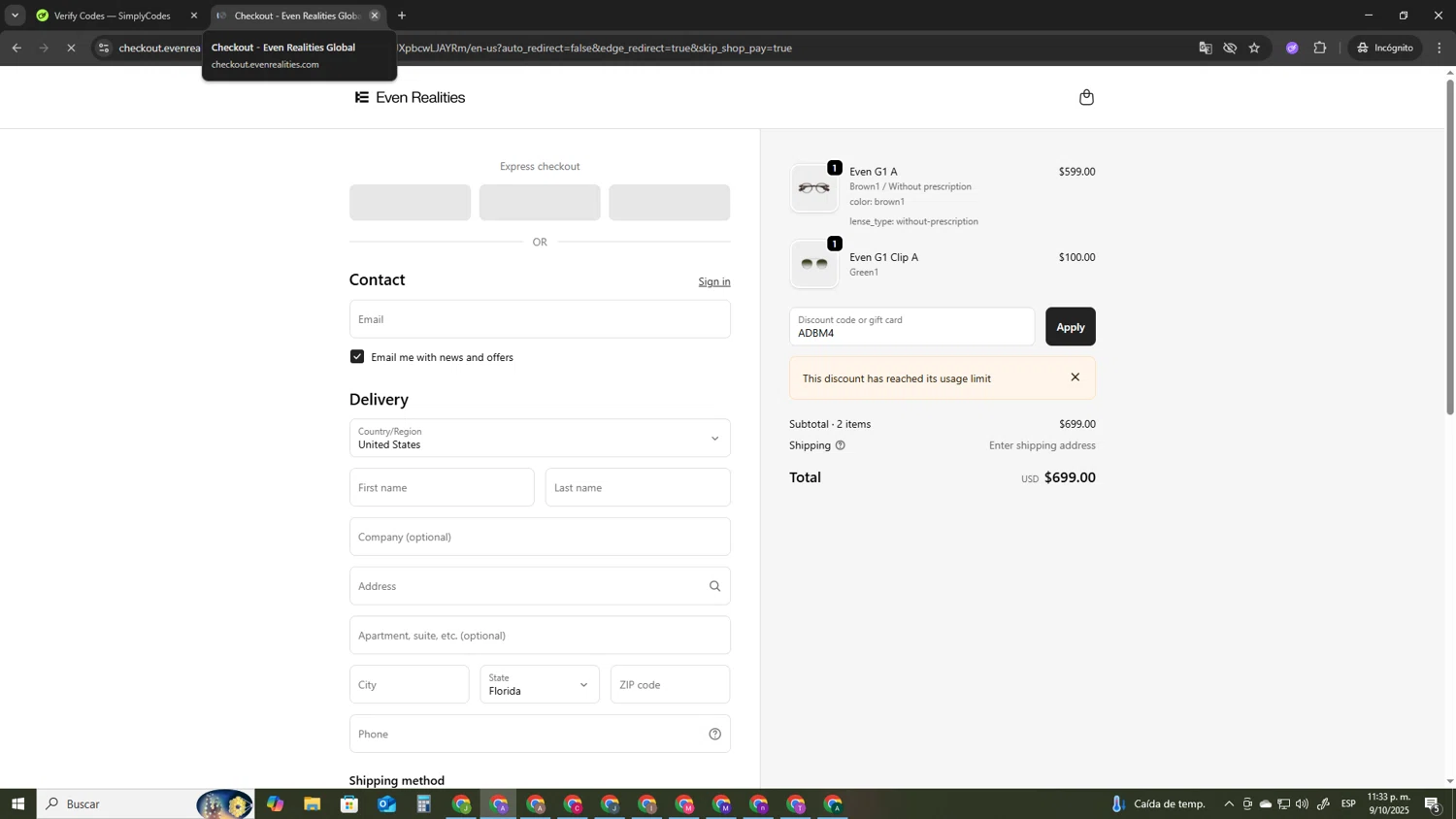Dismiss the usage limit discount message
1456x819 pixels.
[1075, 377]
